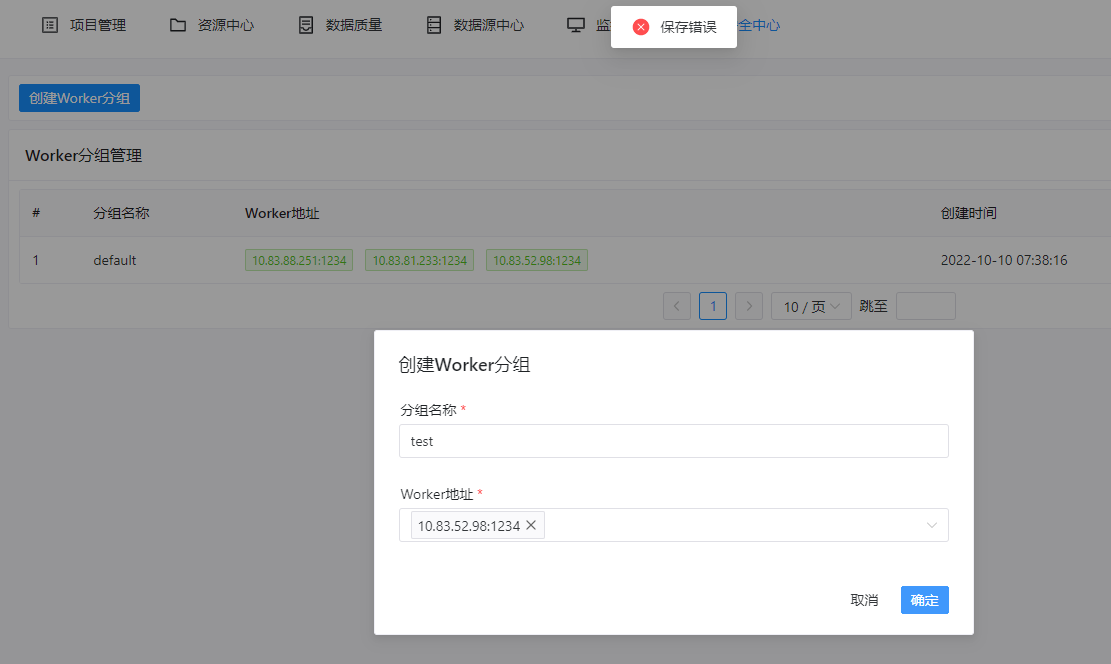
Task: Click the 监控中心 monitor icon
Action: tap(576, 24)
